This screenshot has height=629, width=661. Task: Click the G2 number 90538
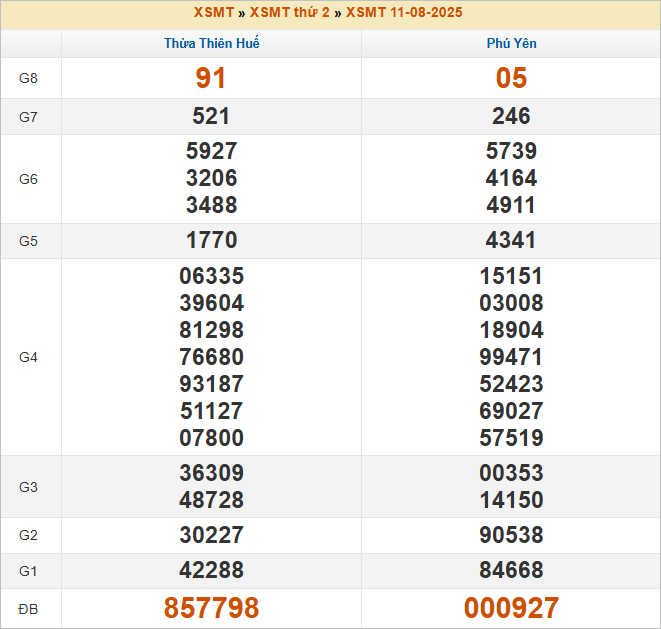tap(511, 535)
